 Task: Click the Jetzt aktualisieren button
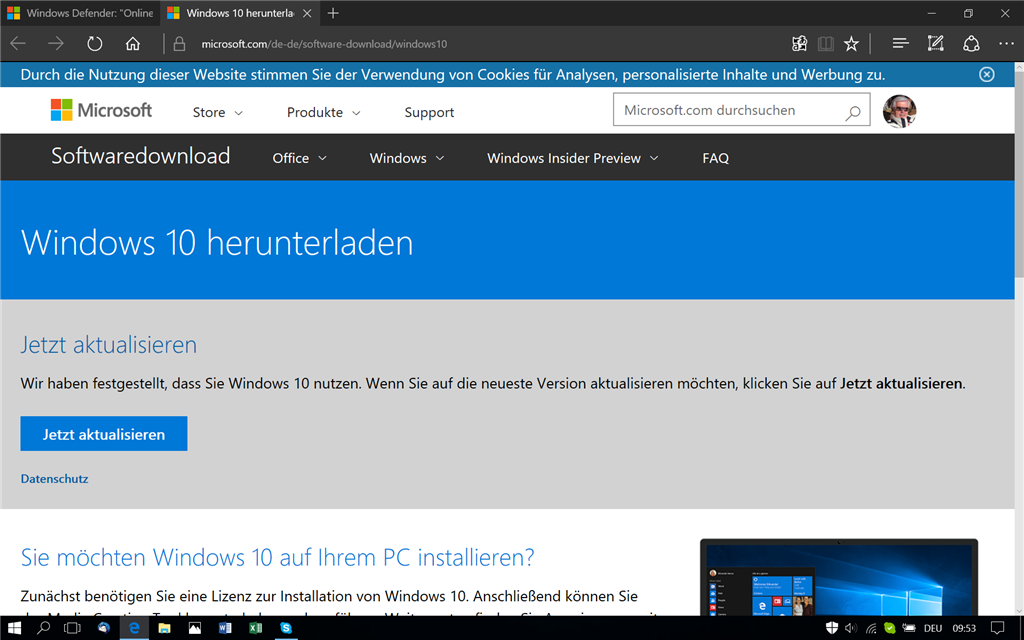point(104,434)
